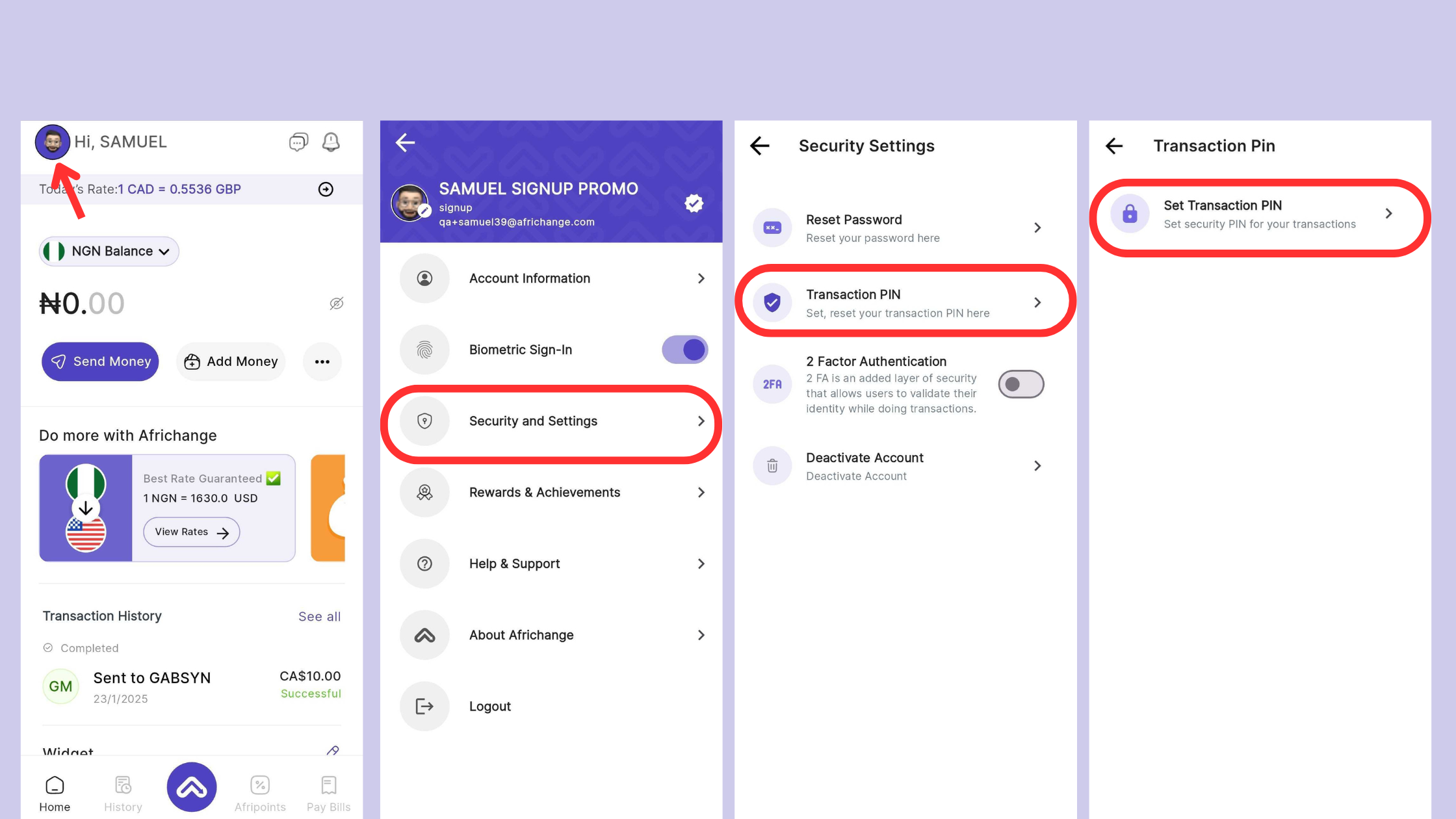Viewport: 1456px width, 819px height.
Task: Click the profile photo in purple header
Action: (409, 203)
